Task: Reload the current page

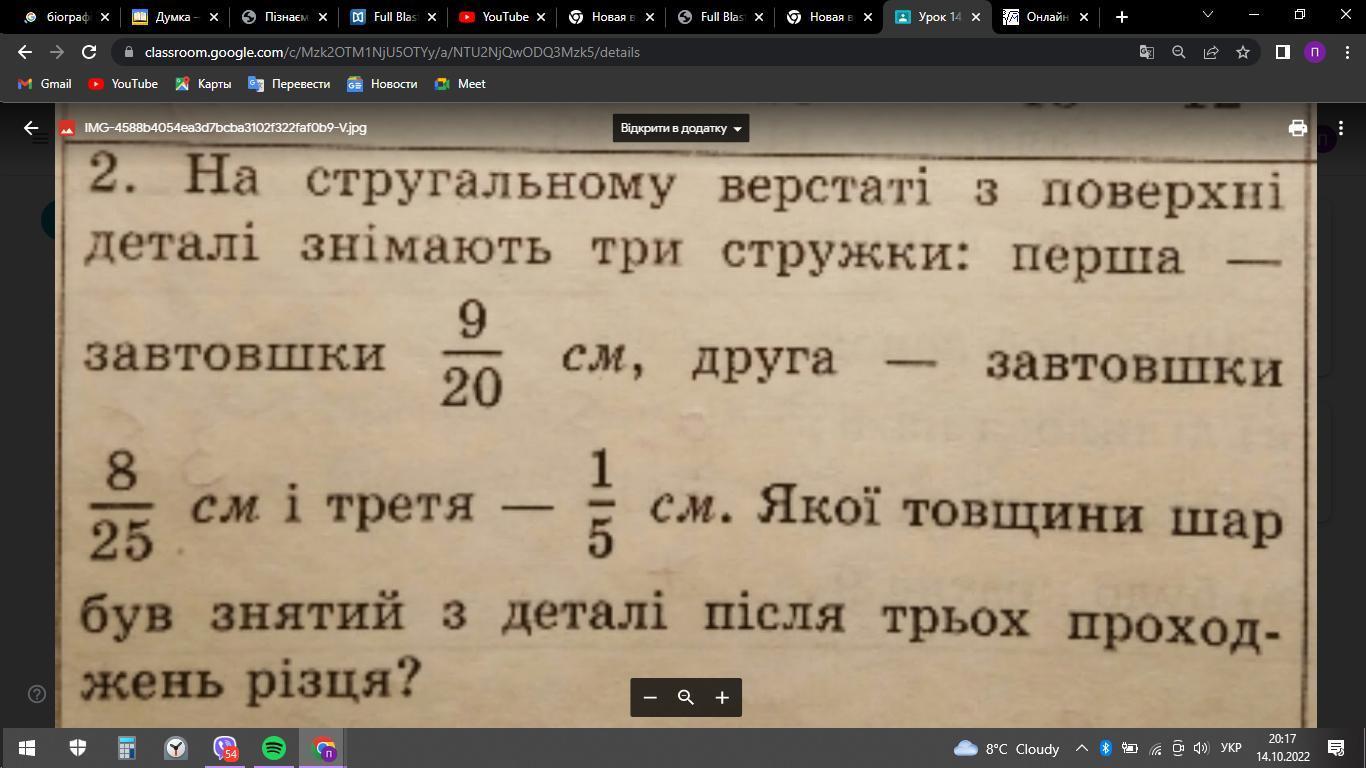Action: point(89,52)
